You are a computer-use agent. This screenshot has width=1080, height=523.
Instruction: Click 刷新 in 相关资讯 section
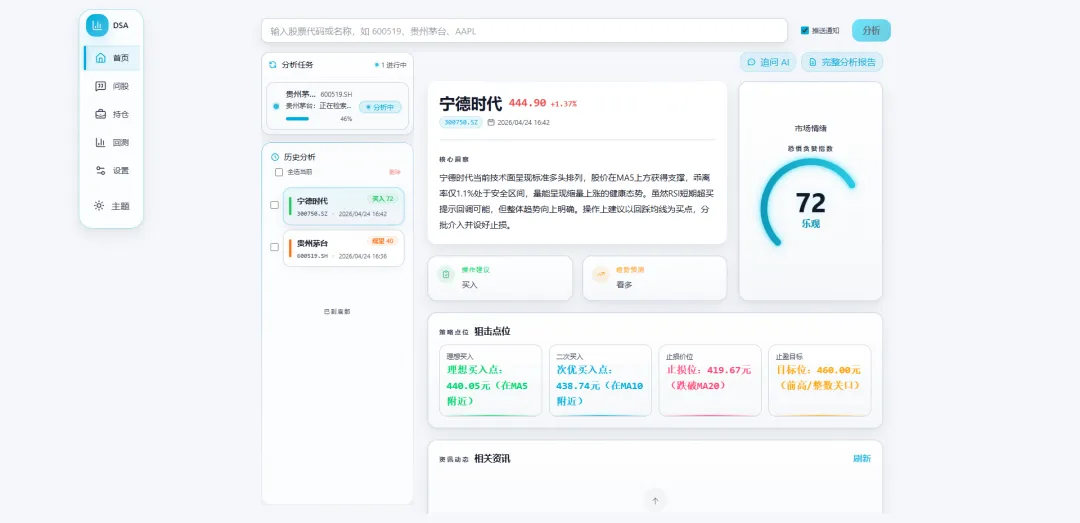(x=862, y=458)
